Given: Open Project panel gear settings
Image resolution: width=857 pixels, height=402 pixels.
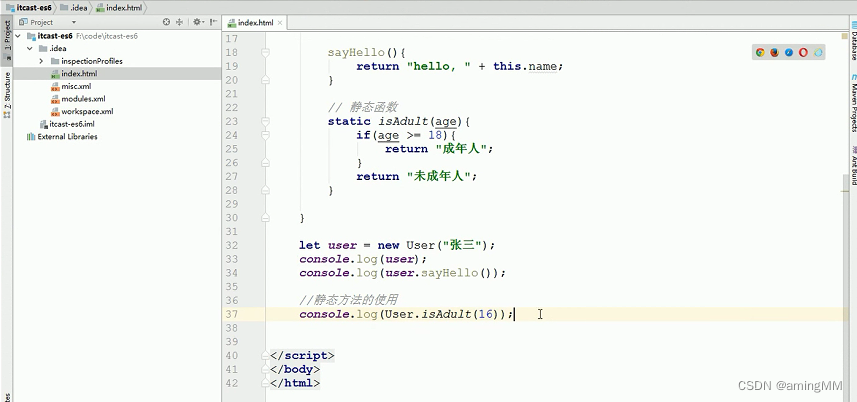Looking at the screenshot, I should 197,22.
